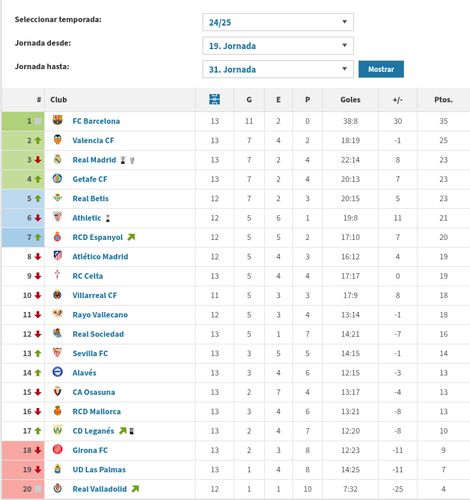Click the Atlético Madrid crest icon
Image resolution: width=470 pixels, height=500 pixels.
58,256
